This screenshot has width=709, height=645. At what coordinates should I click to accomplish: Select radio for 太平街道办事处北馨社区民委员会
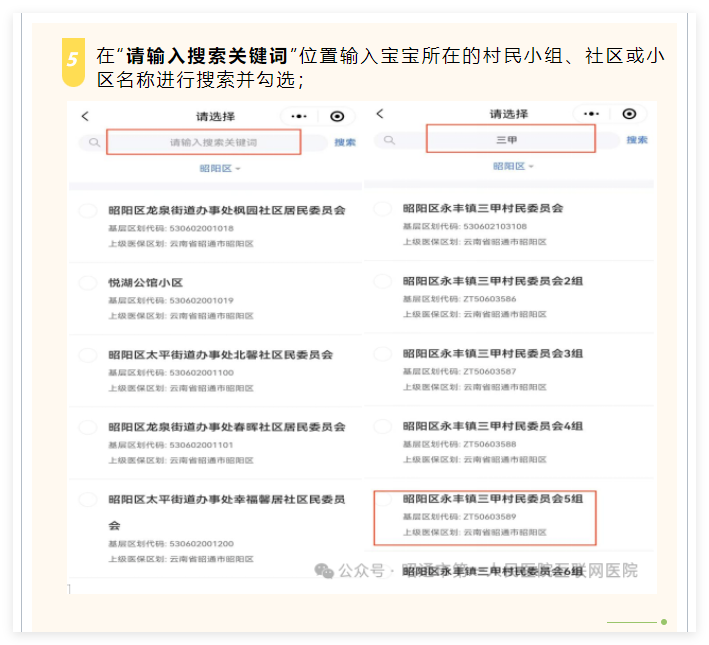tap(88, 355)
